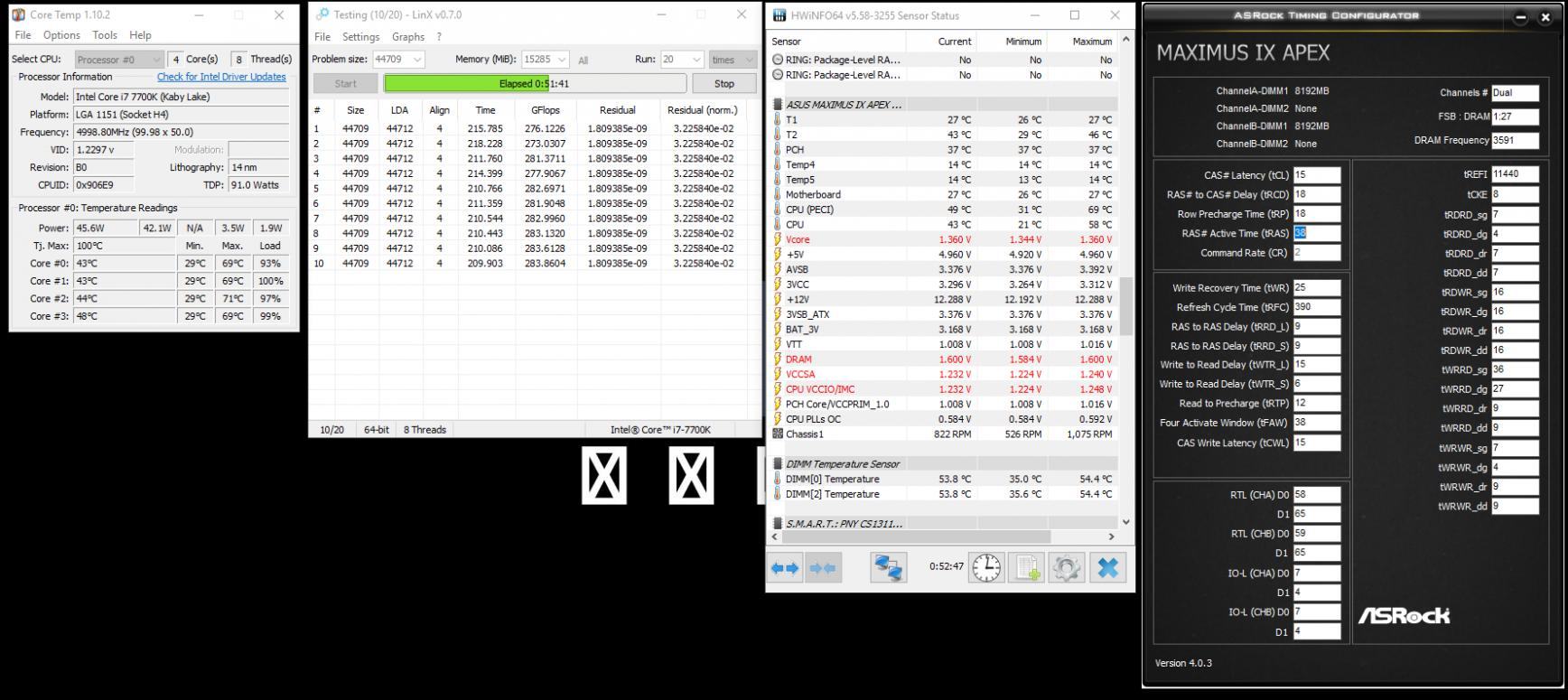Viewport: 1568px width, 700px height.
Task: Click the HWiNFO scroll-down arrow
Action: pyautogui.click(x=1125, y=521)
